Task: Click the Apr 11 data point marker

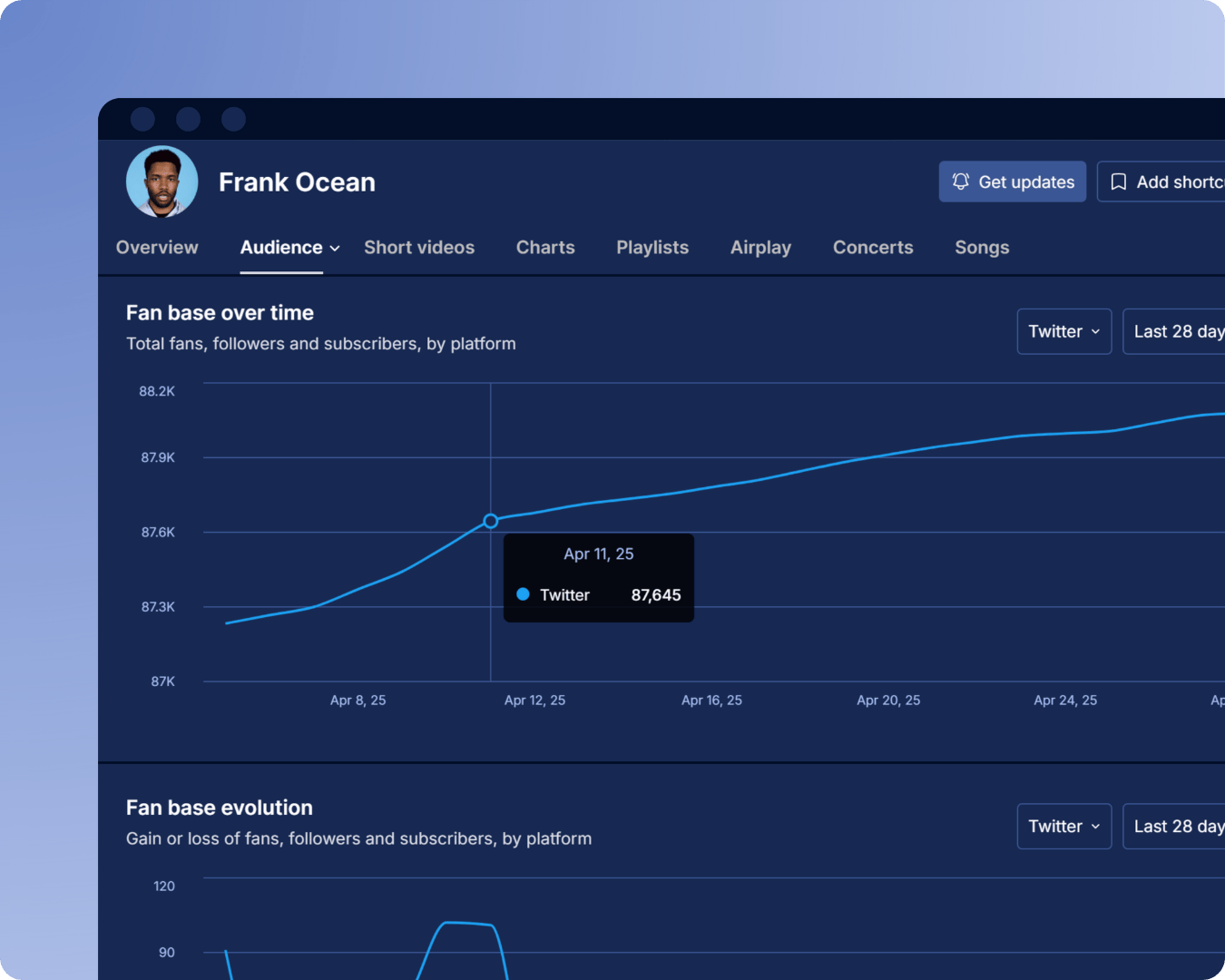Action: (x=491, y=521)
